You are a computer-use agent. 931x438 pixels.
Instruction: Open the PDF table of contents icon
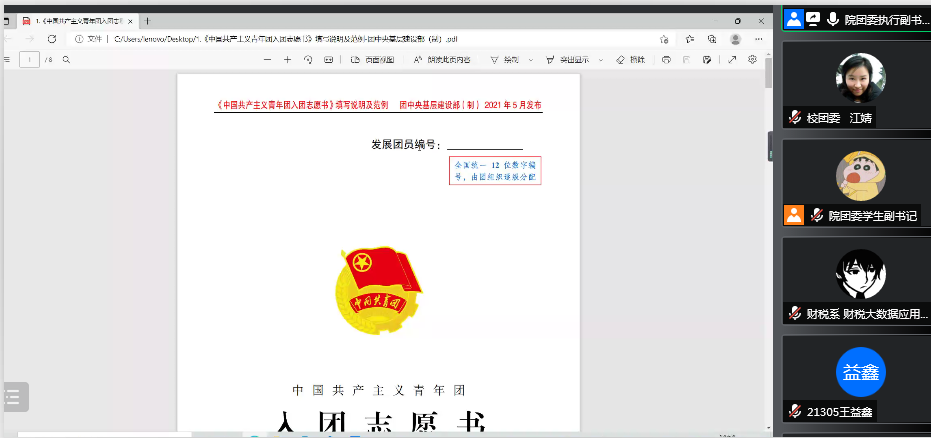tap(7, 59)
